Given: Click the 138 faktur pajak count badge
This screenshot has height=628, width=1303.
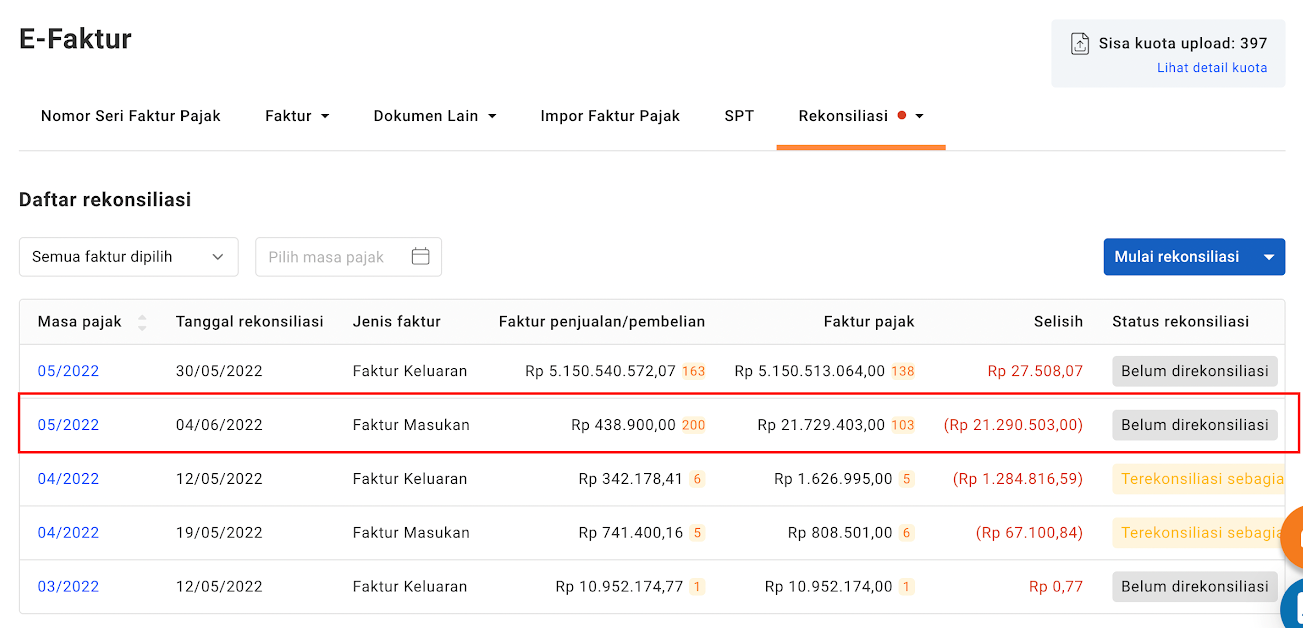Looking at the screenshot, I should pyautogui.click(x=903, y=371).
